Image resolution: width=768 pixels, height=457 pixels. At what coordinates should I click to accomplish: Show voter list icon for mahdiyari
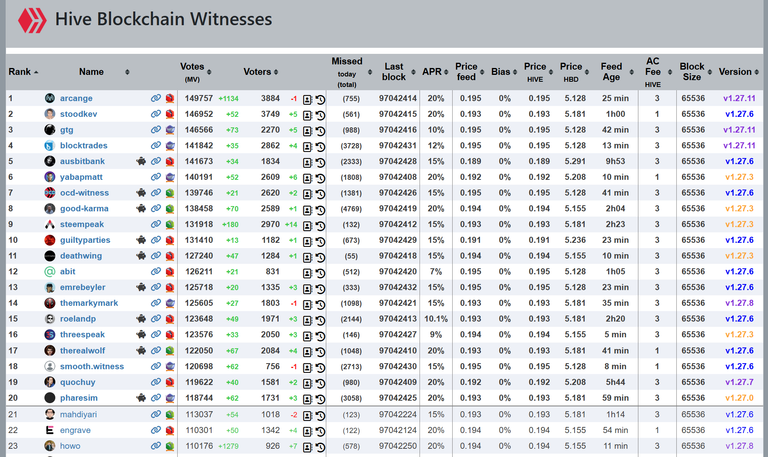(x=307, y=416)
